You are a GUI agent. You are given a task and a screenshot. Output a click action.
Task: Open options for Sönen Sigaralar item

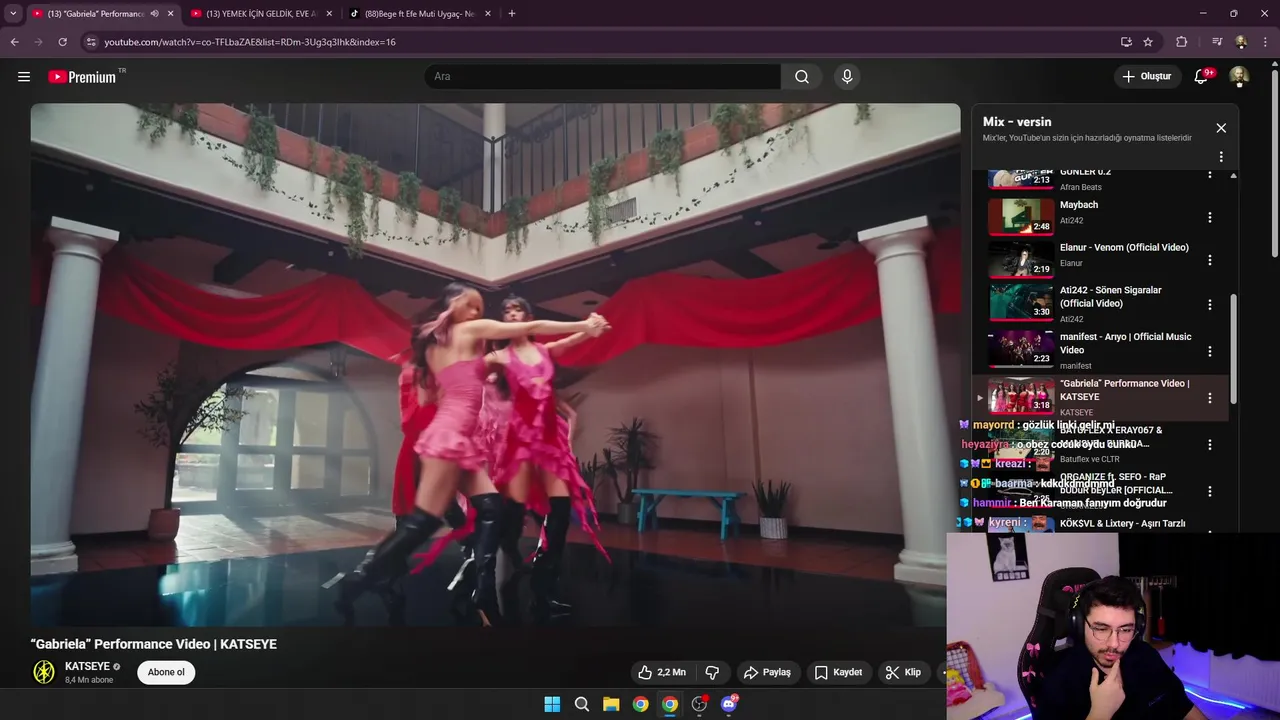click(1209, 304)
